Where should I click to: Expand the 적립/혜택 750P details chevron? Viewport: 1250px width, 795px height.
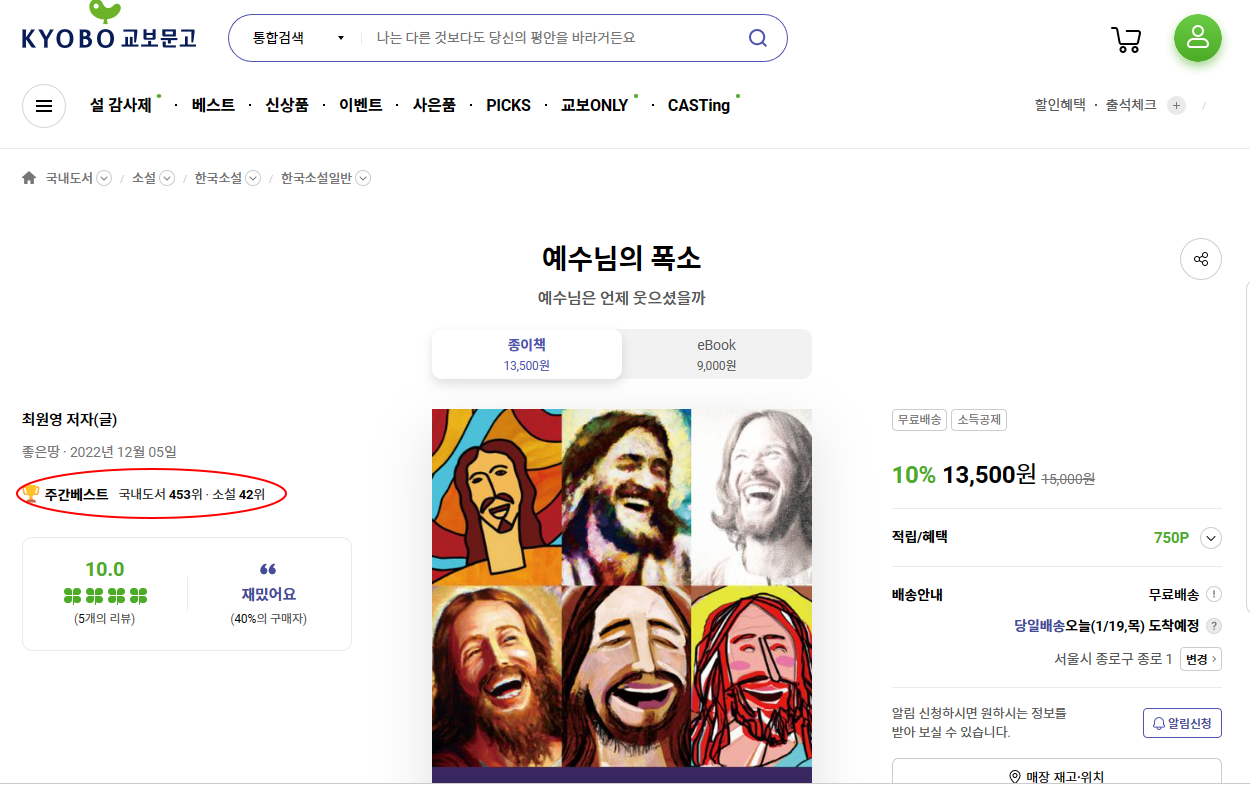coord(1211,538)
